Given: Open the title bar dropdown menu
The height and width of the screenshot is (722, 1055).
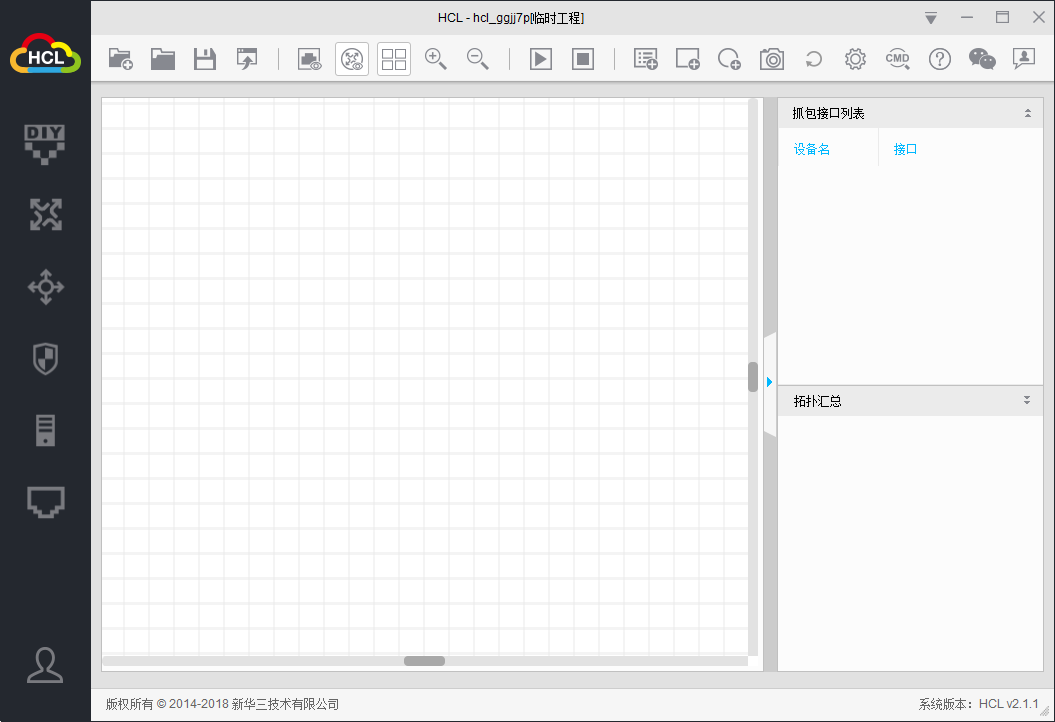Looking at the screenshot, I should 930,17.
